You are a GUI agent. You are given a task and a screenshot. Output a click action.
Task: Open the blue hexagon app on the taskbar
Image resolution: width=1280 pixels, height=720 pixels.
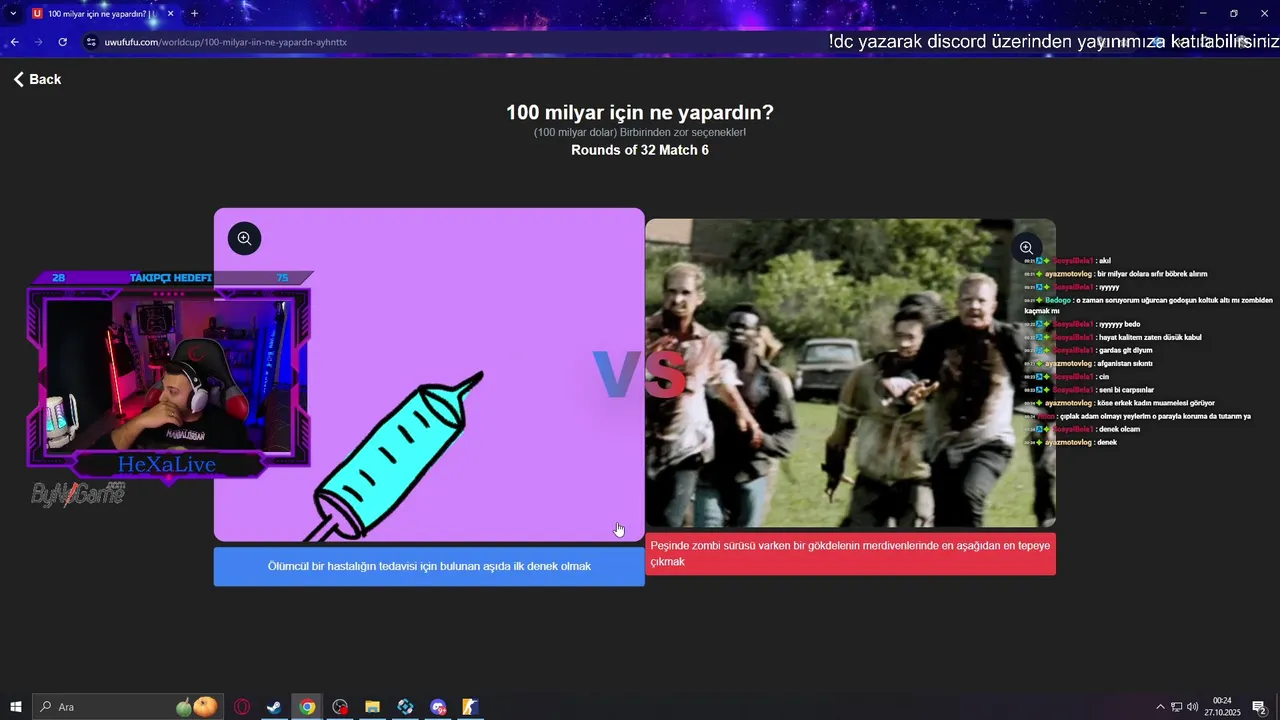click(x=405, y=707)
